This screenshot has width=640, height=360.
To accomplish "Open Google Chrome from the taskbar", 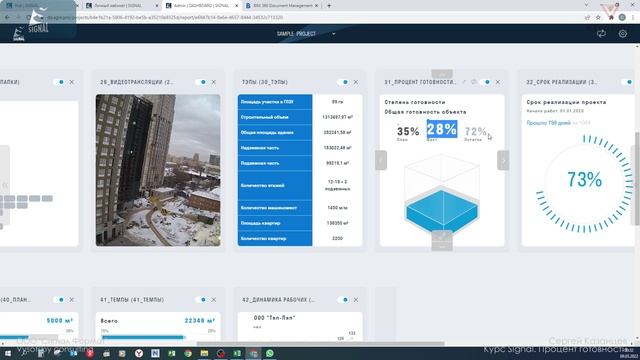I will pyautogui.click(x=188, y=353).
